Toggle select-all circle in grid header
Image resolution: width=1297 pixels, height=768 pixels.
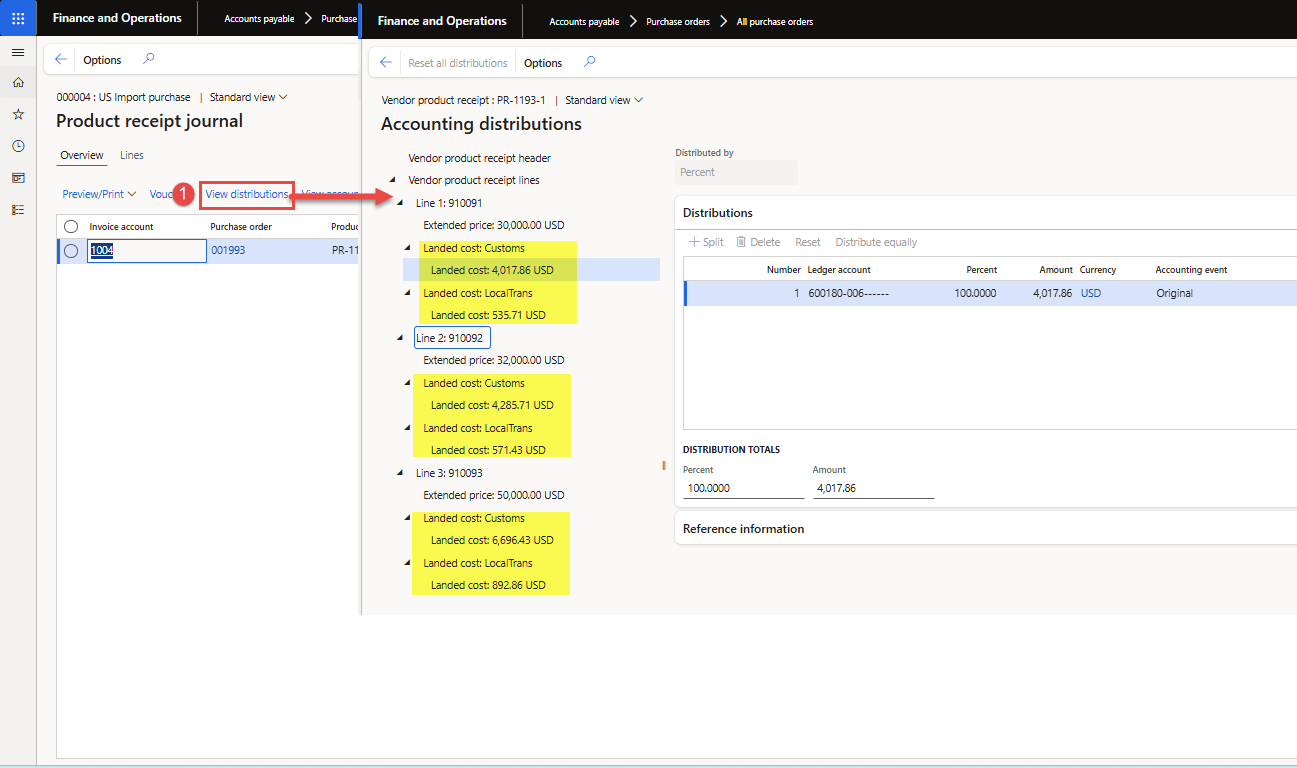(x=71, y=227)
